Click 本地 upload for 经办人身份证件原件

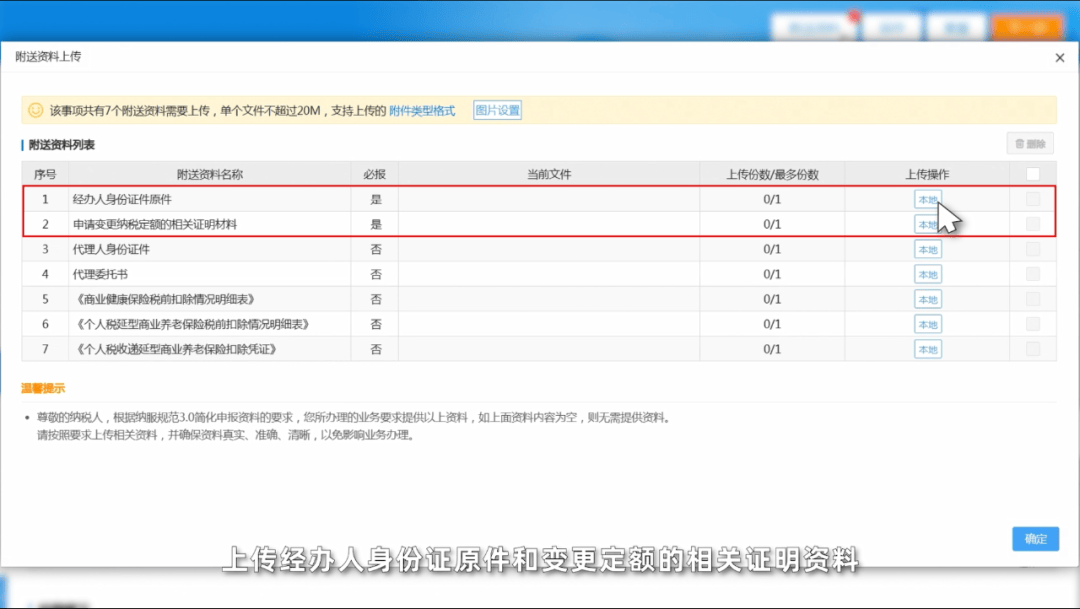pyautogui.click(x=927, y=199)
